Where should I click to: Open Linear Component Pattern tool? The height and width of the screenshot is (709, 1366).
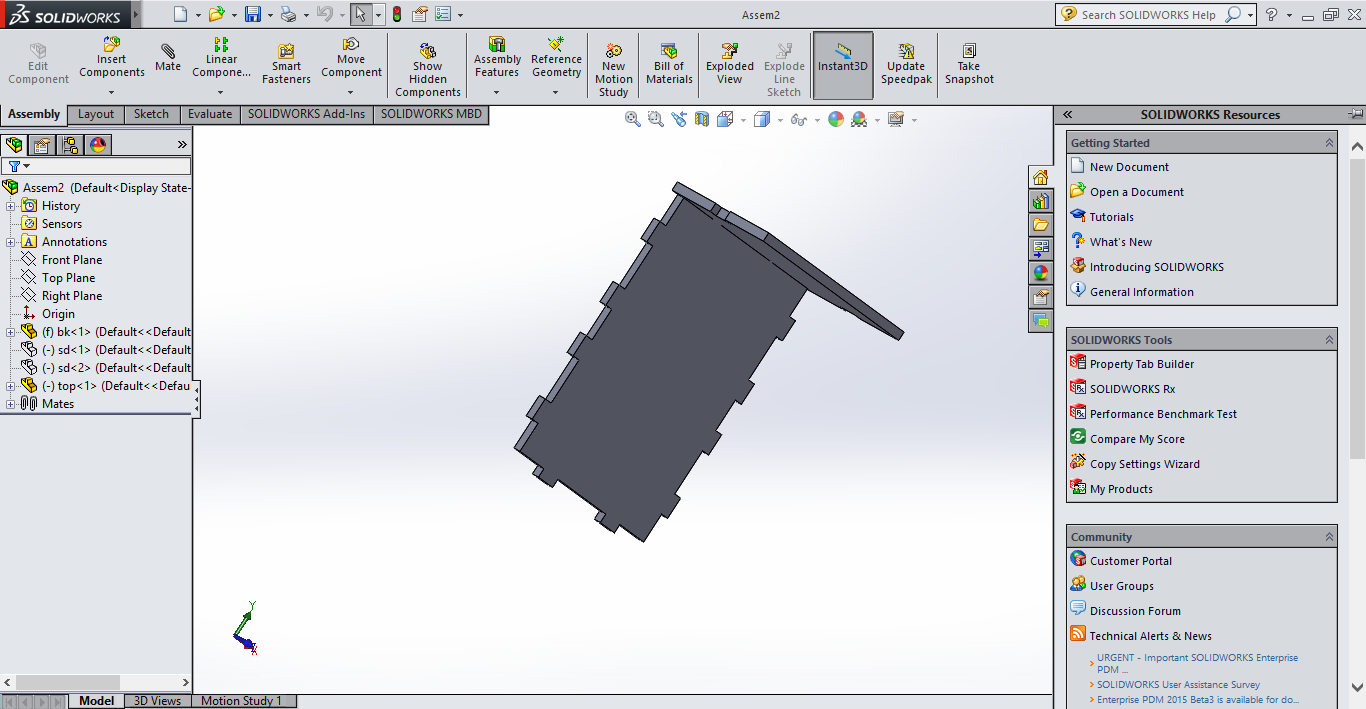[221, 58]
